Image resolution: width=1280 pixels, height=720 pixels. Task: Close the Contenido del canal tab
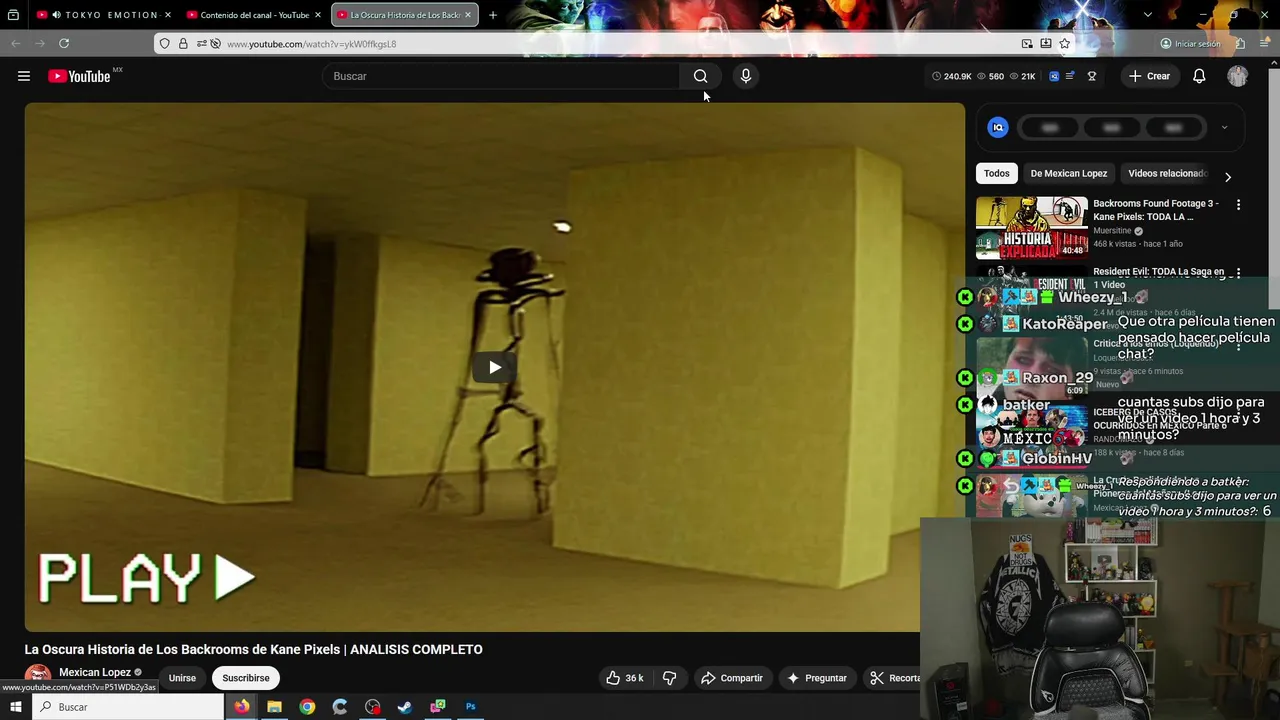(318, 15)
